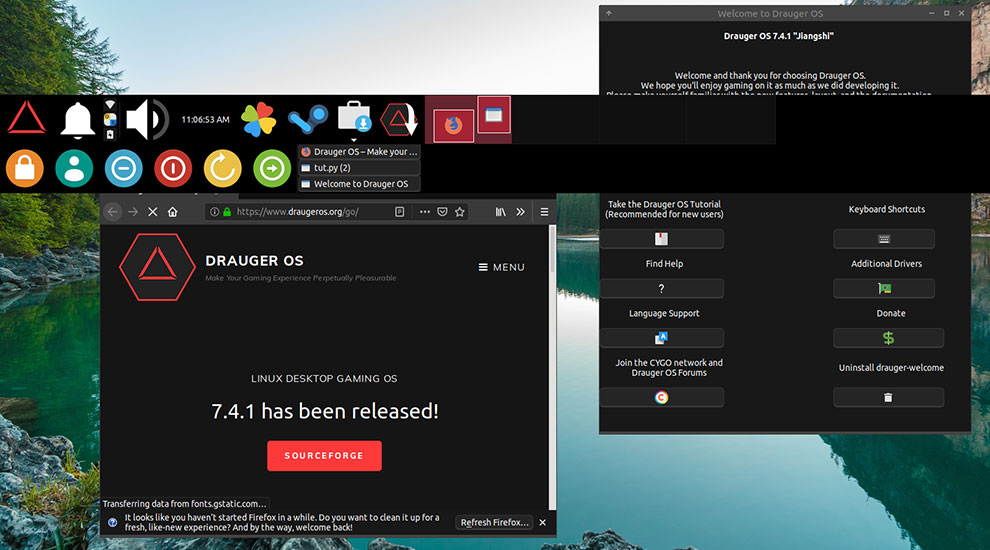990x550 pixels.
Task: Select the 'tut.py (2)' window entry
Action: point(359,168)
